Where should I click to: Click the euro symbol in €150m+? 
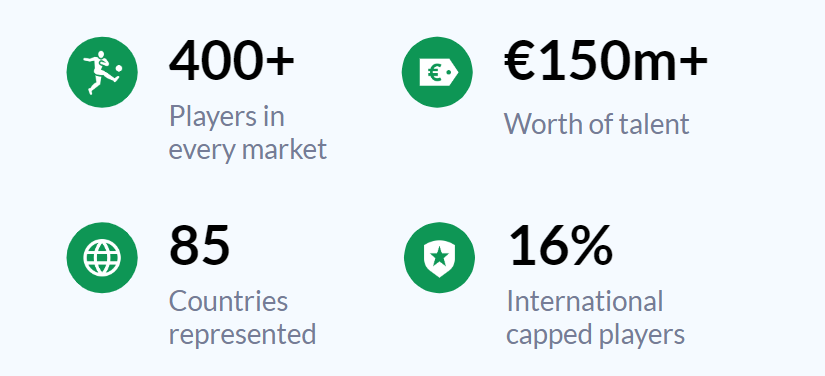point(520,61)
